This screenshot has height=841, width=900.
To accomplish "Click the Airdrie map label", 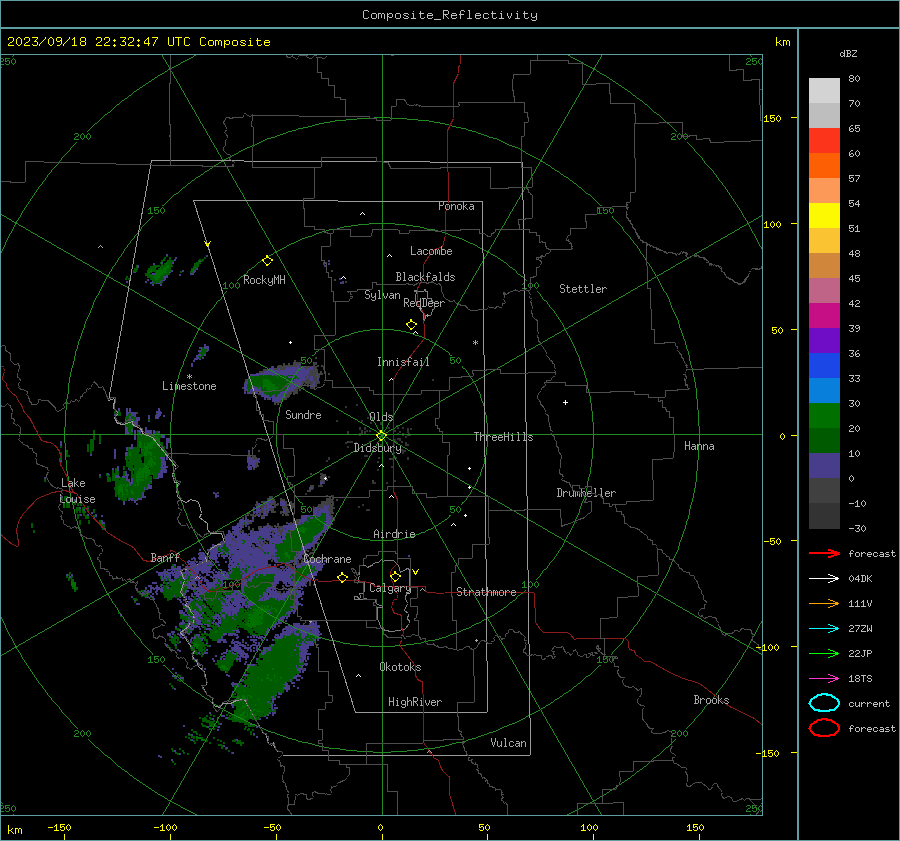I will [394, 534].
